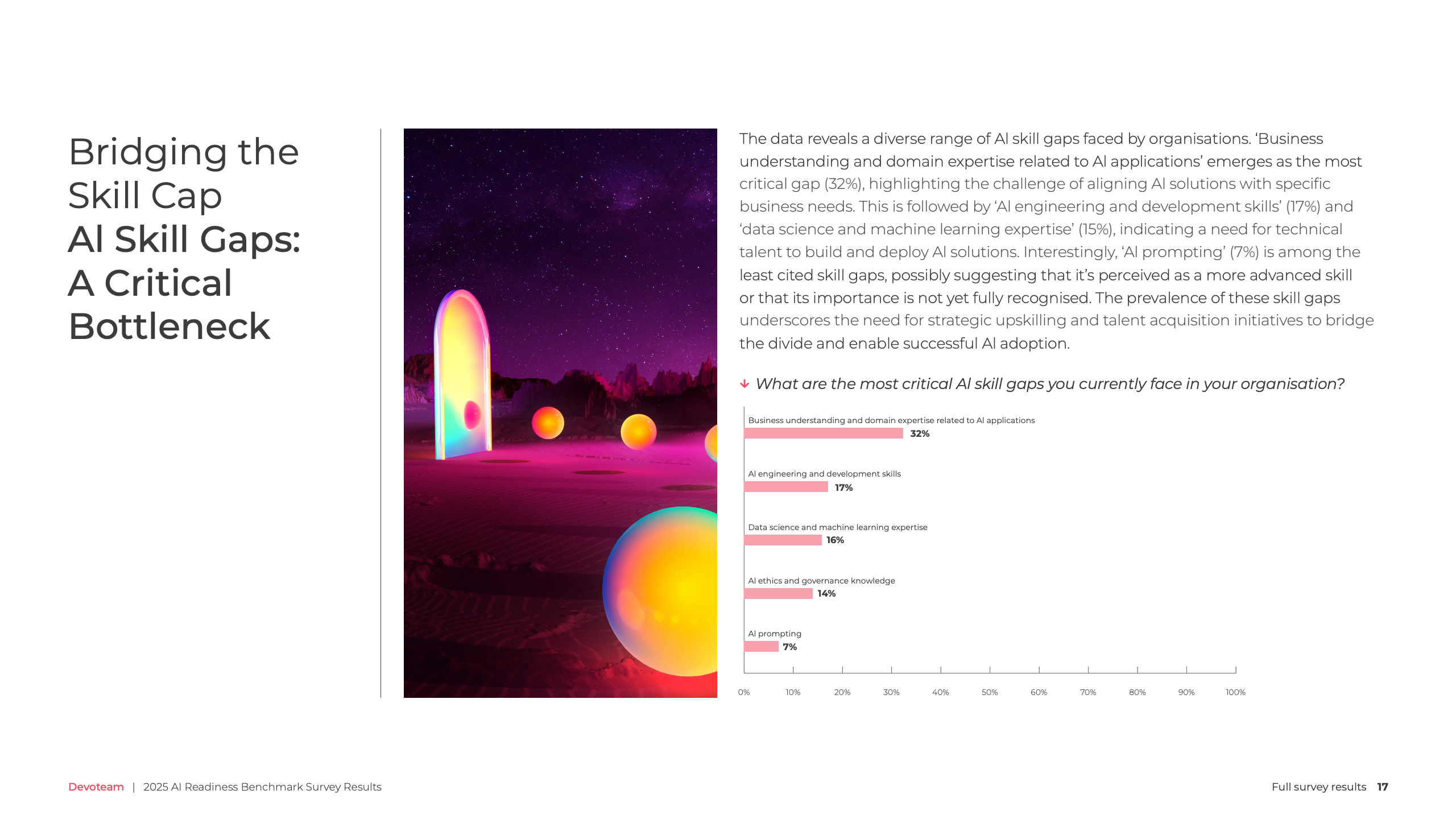Screen dimensions: 1456x819
Task: Click the 14% AI ethics bar
Action: 778,594
